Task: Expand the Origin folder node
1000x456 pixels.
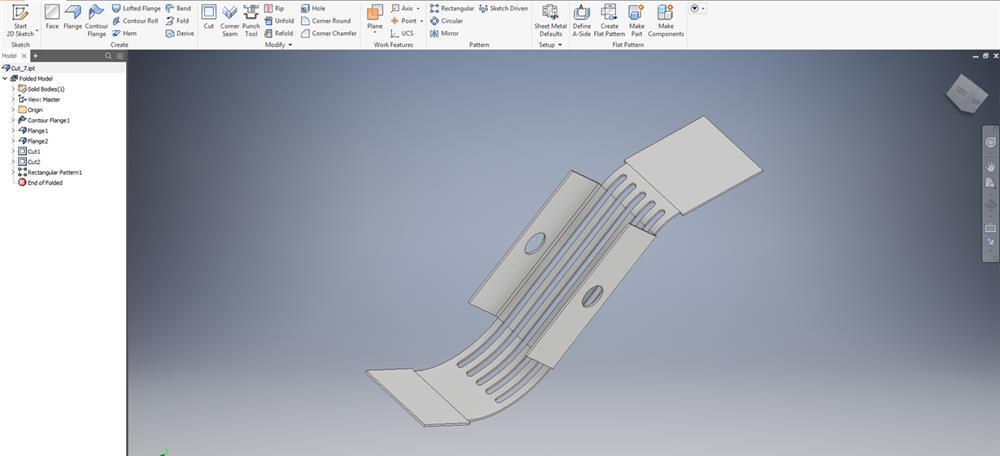Action: (x=13, y=110)
